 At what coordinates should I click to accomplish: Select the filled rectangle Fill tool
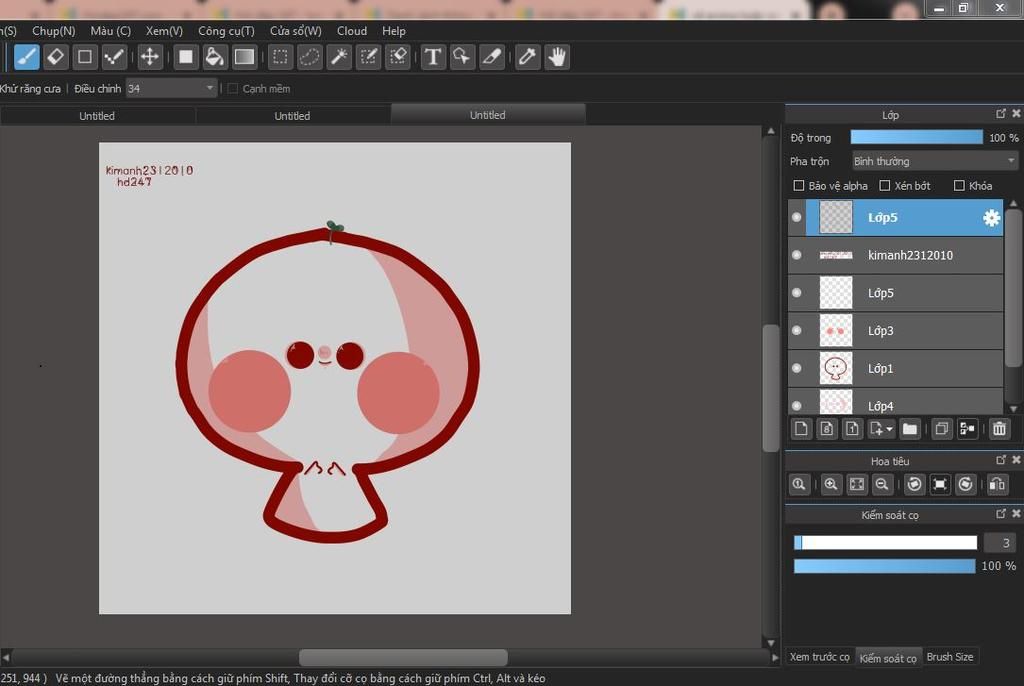[x=185, y=57]
